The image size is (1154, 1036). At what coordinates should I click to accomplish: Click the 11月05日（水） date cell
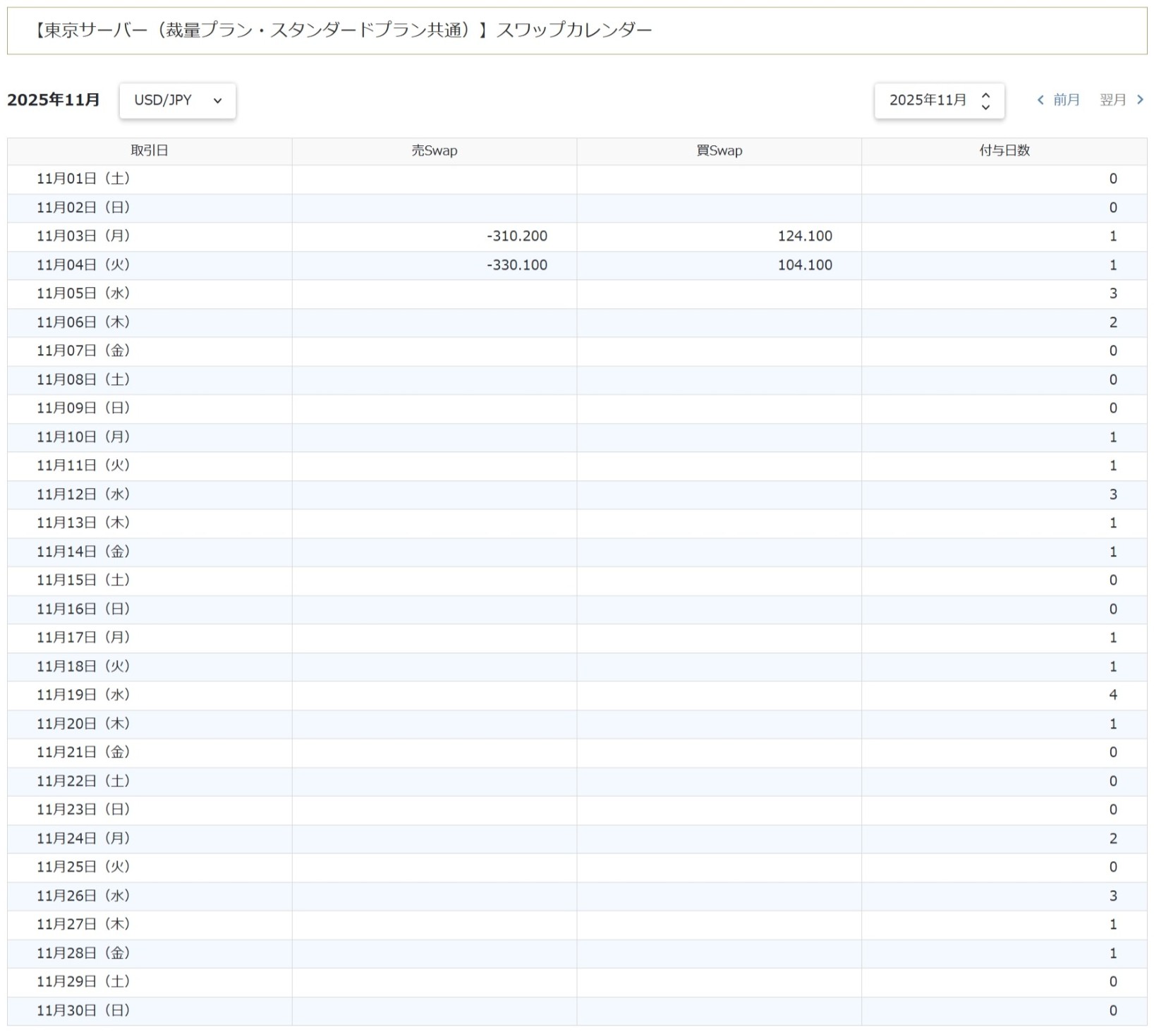[150, 294]
